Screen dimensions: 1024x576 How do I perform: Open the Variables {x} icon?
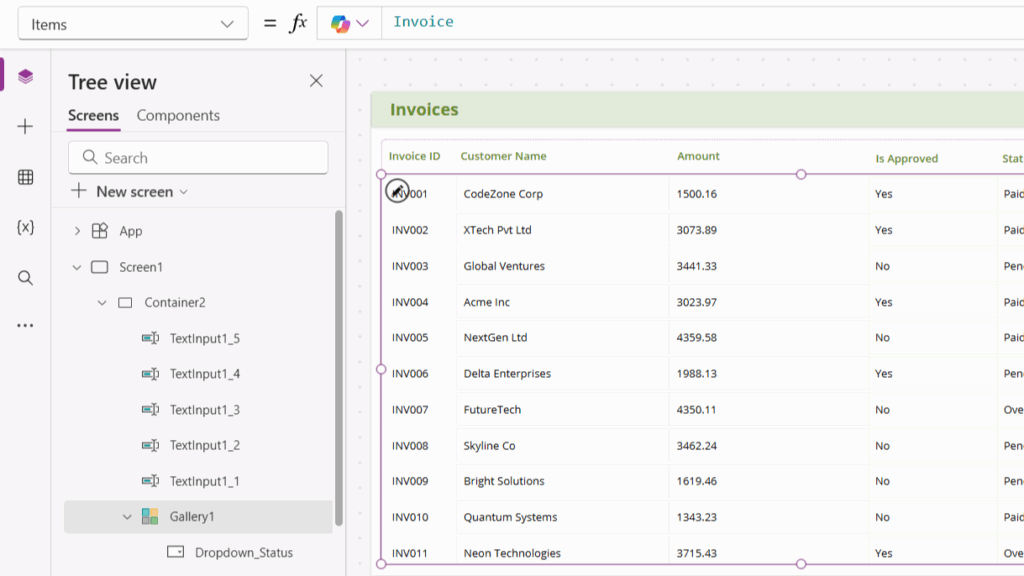tap(25, 227)
